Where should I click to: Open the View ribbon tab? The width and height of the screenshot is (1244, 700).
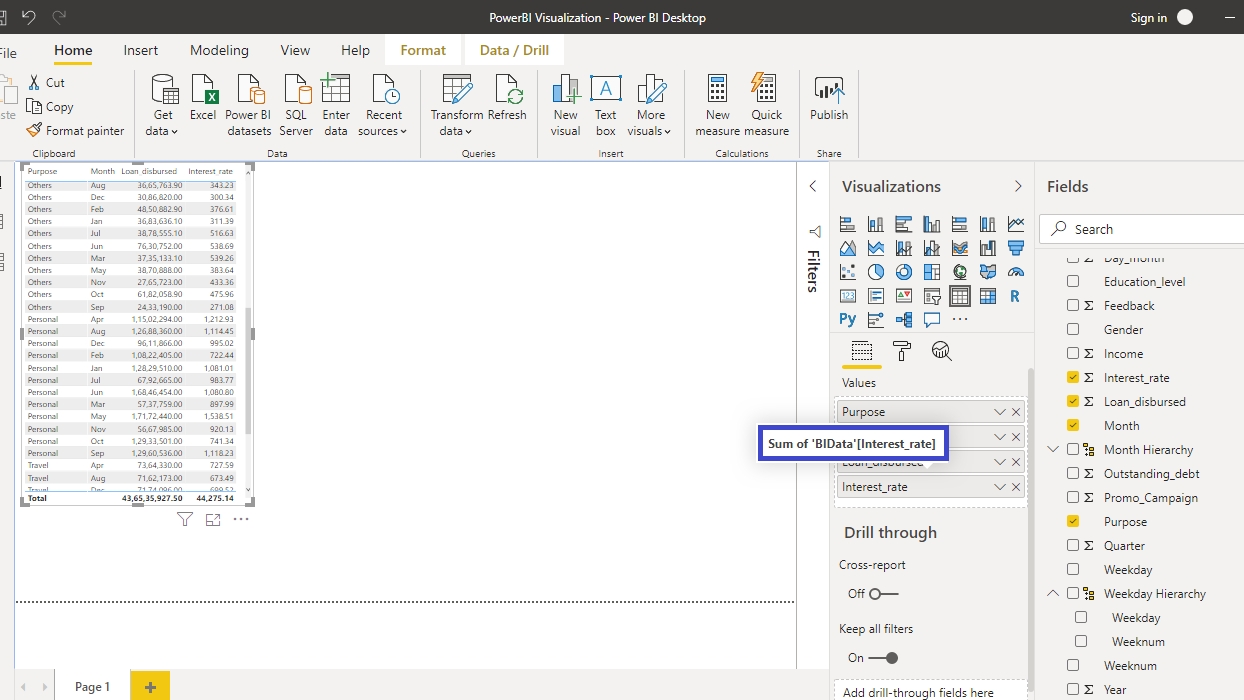[x=295, y=50]
